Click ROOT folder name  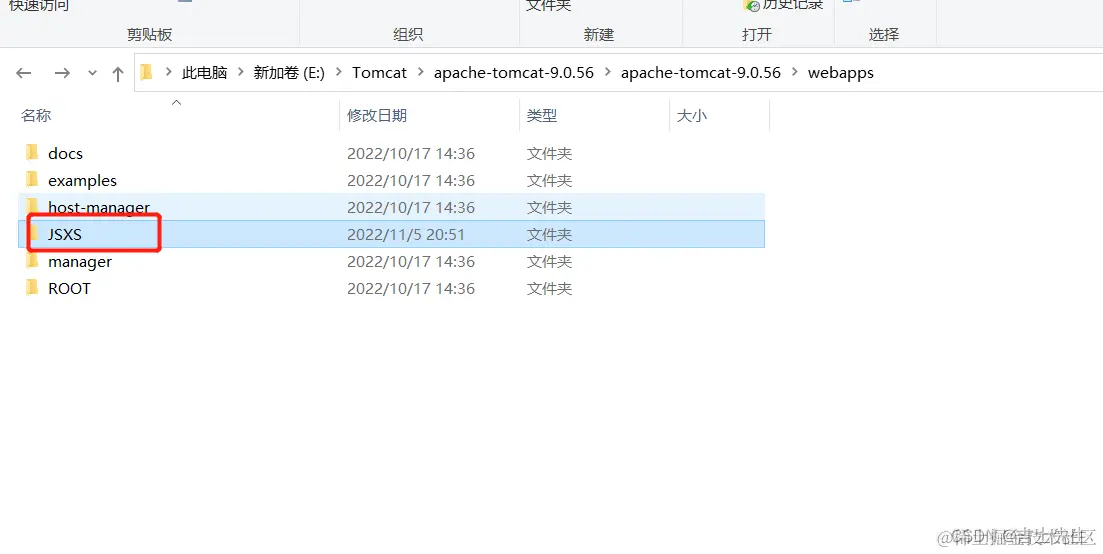(x=69, y=288)
